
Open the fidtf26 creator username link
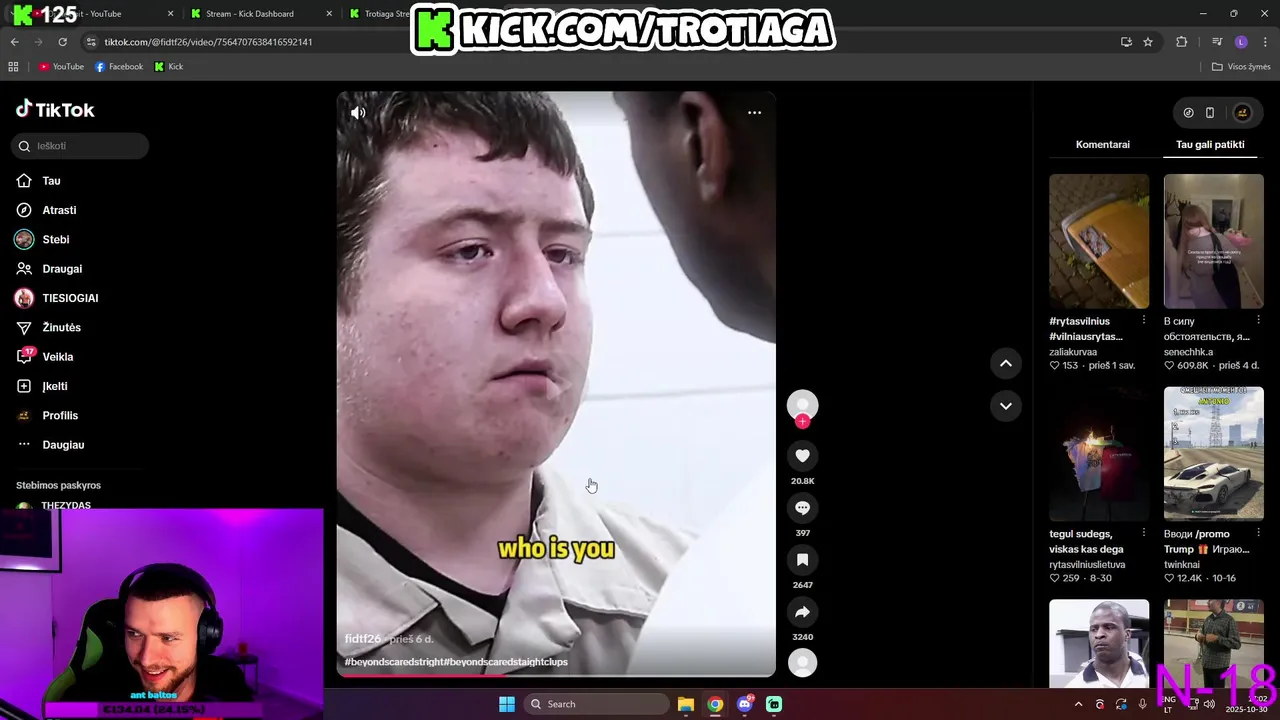[363, 639]
